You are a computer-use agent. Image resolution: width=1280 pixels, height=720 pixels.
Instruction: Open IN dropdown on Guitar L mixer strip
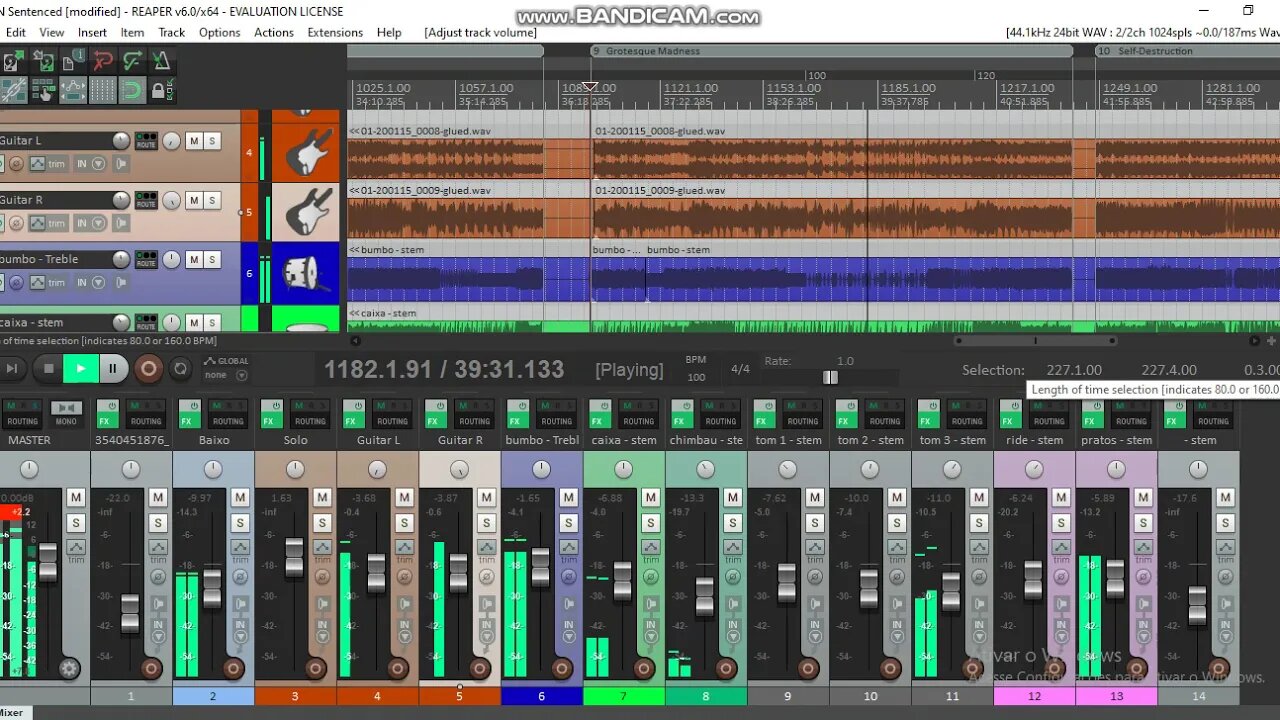click(x=404, y=630)
